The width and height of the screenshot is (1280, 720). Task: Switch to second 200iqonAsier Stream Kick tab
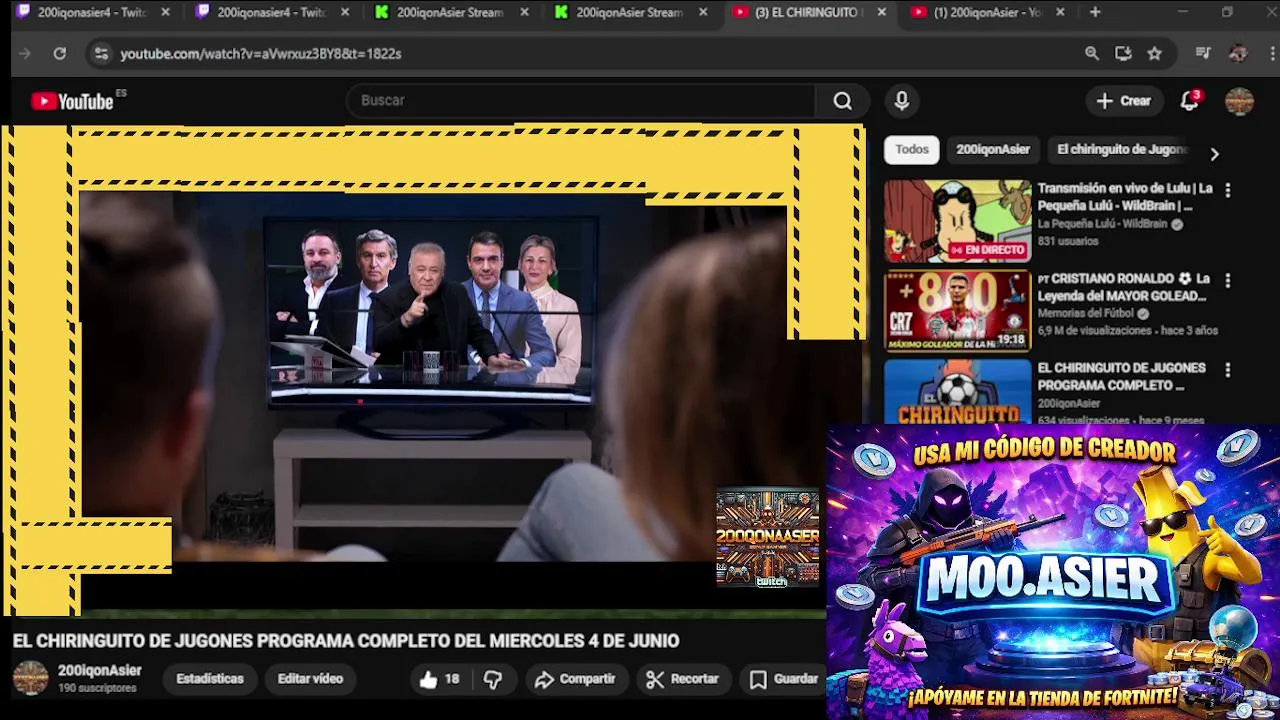(x=629, y=12)
